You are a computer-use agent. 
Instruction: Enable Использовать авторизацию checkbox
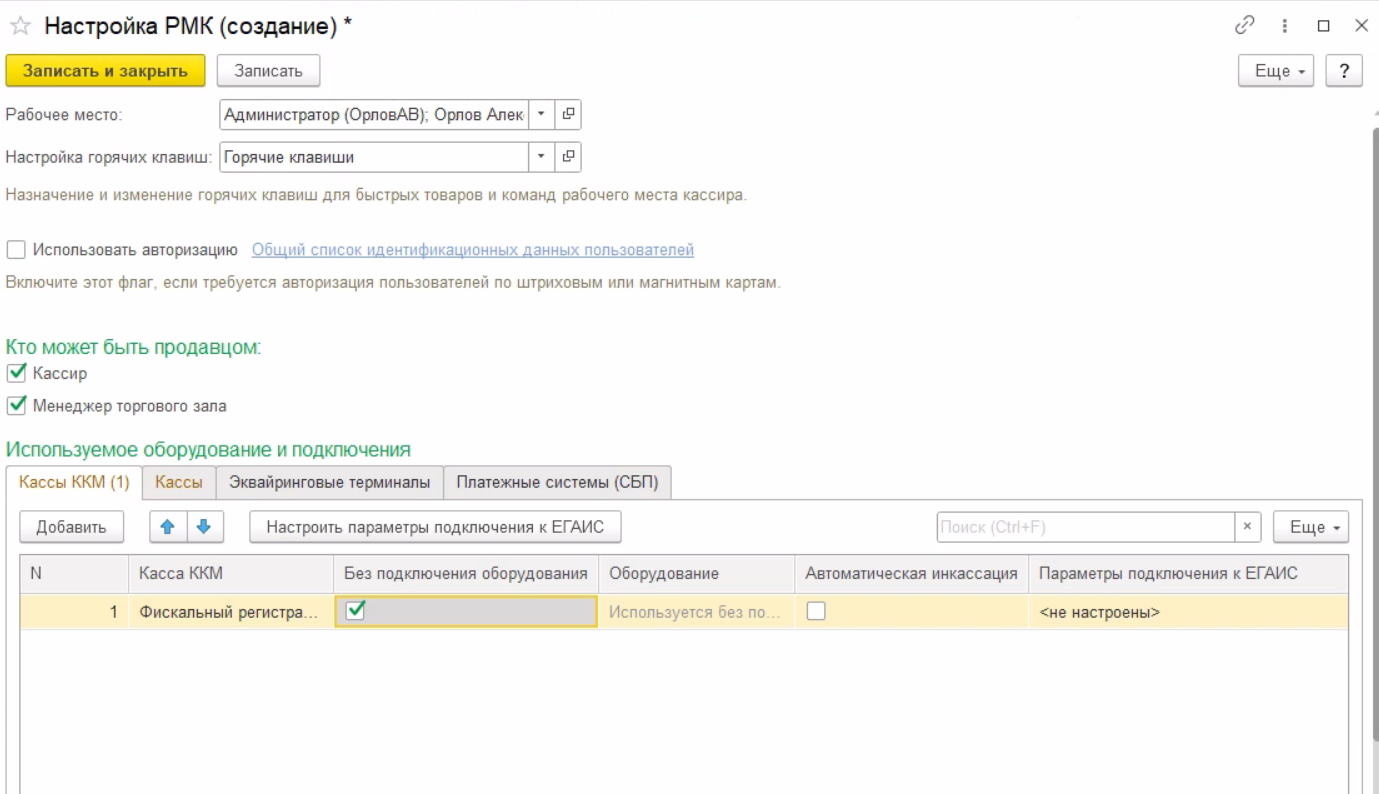(x=16, y=250)
